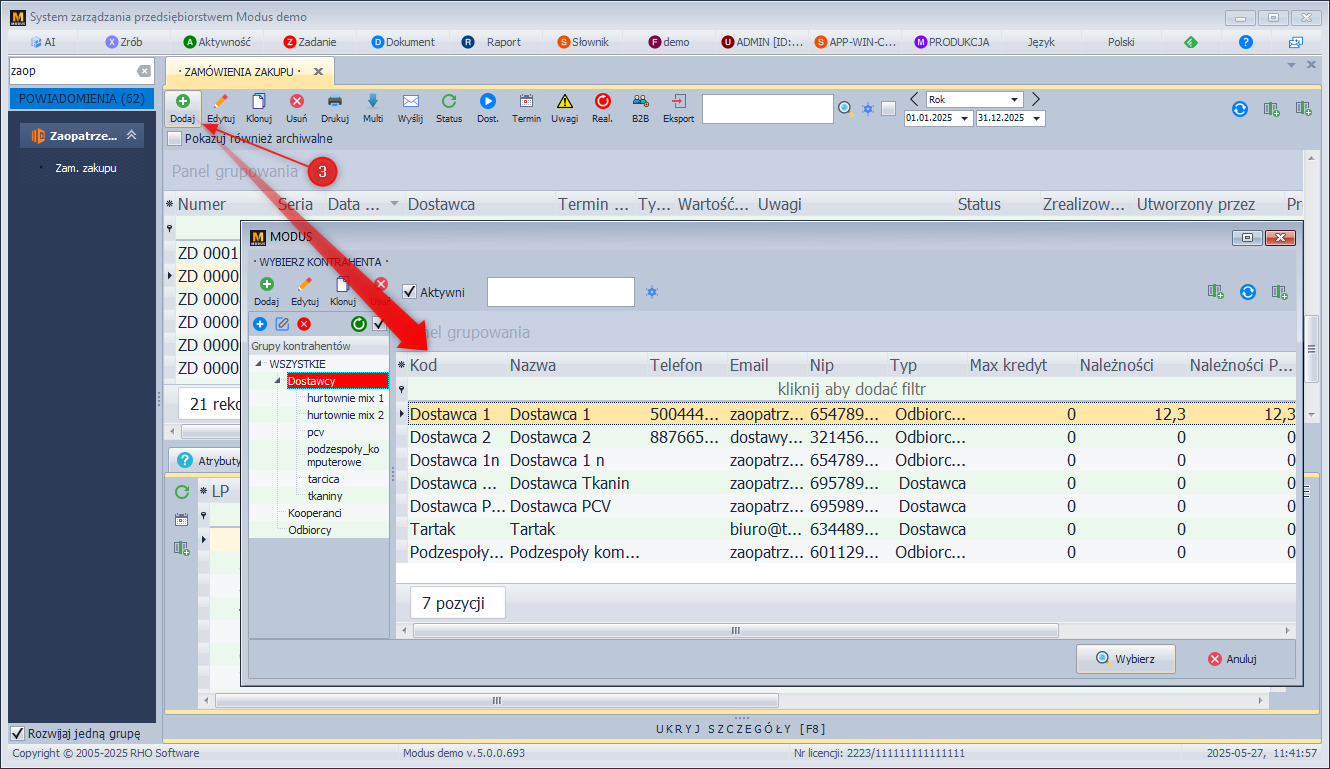
Task: Toggle the Aktywni checkbox
Action: (409, 292)
